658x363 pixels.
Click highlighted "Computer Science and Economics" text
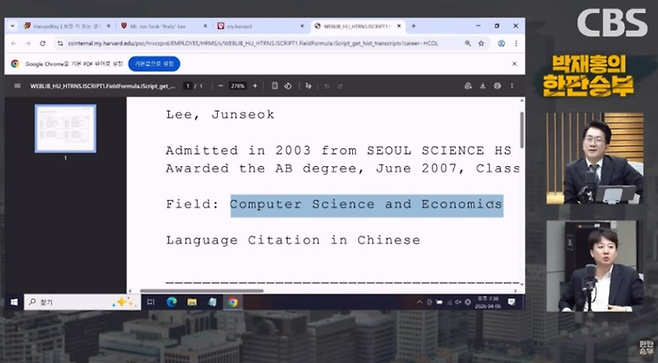coord(366,205)
